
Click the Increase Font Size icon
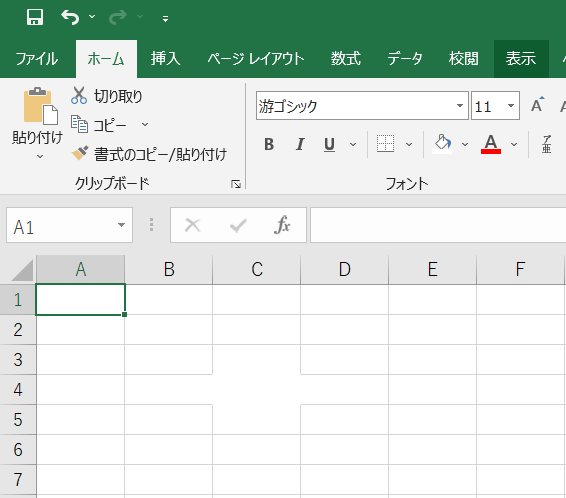point(537,105)
